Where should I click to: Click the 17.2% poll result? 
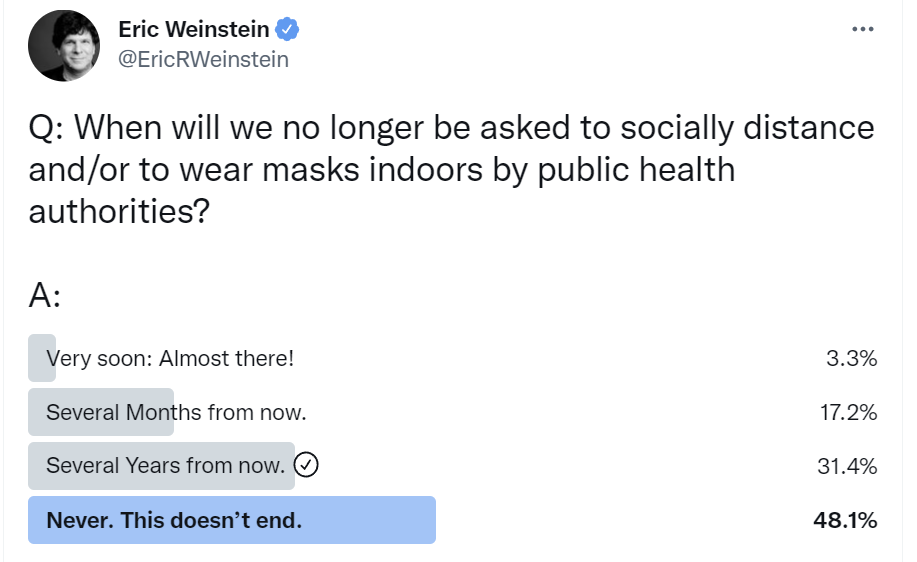click(847, 412)
